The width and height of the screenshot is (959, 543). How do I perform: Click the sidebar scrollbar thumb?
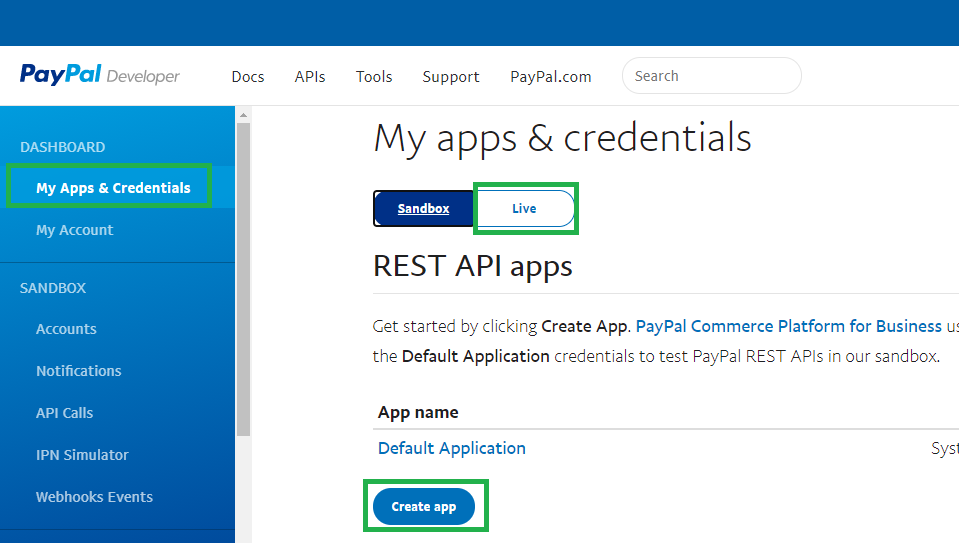(243, 279)
